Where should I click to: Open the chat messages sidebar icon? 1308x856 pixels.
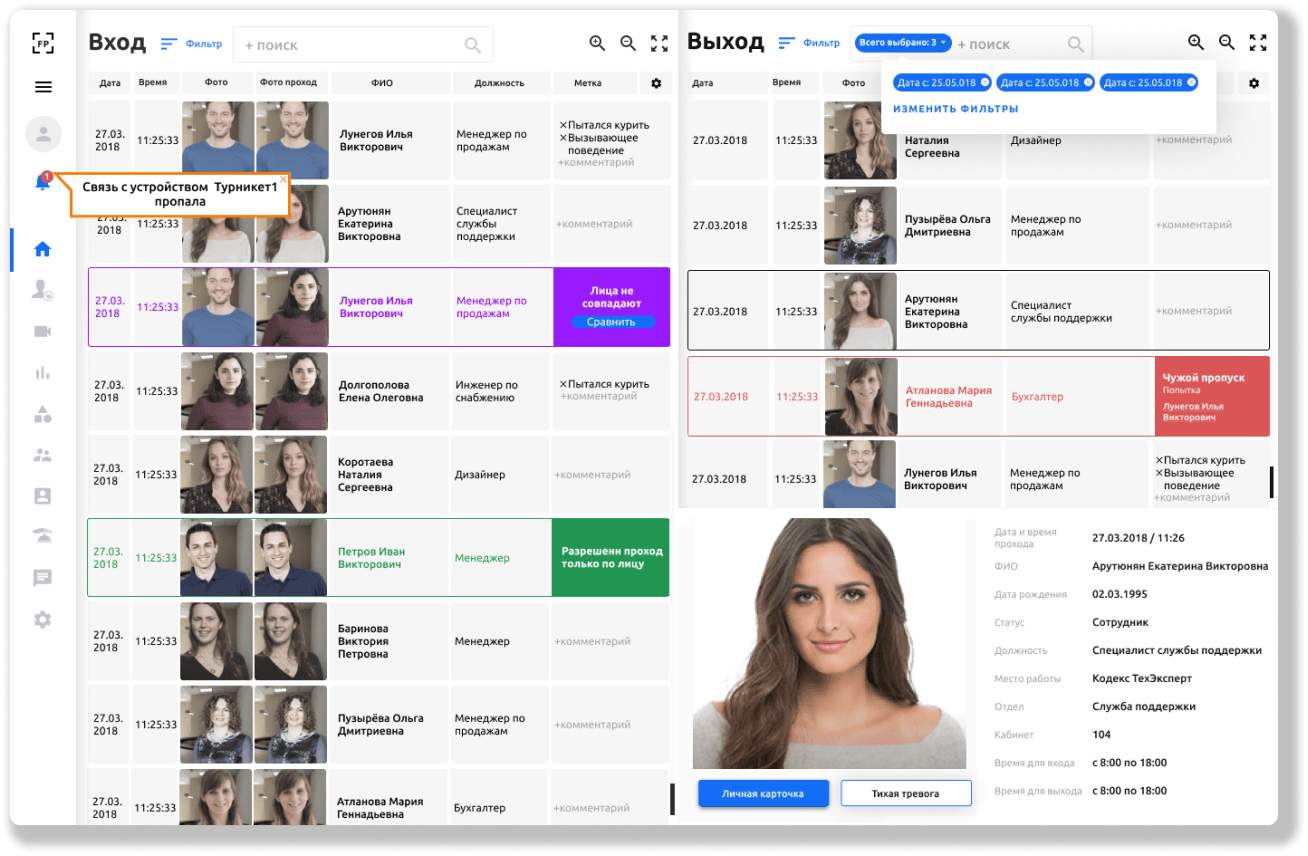tap(42, 578)
